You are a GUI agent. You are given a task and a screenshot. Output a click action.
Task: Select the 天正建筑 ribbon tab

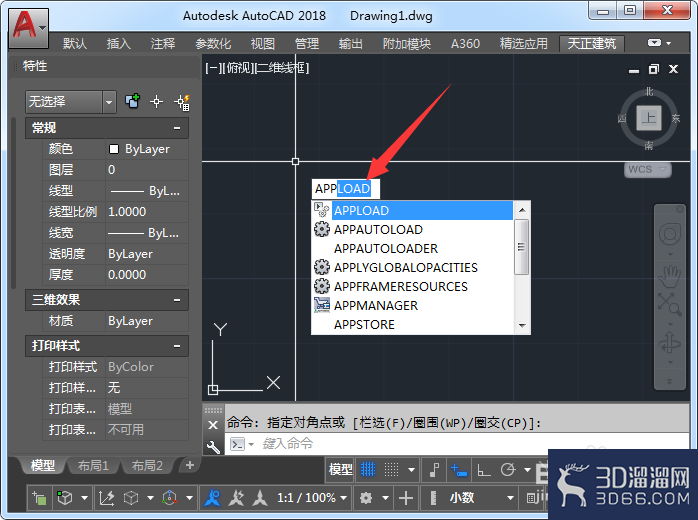pos(592,44)
